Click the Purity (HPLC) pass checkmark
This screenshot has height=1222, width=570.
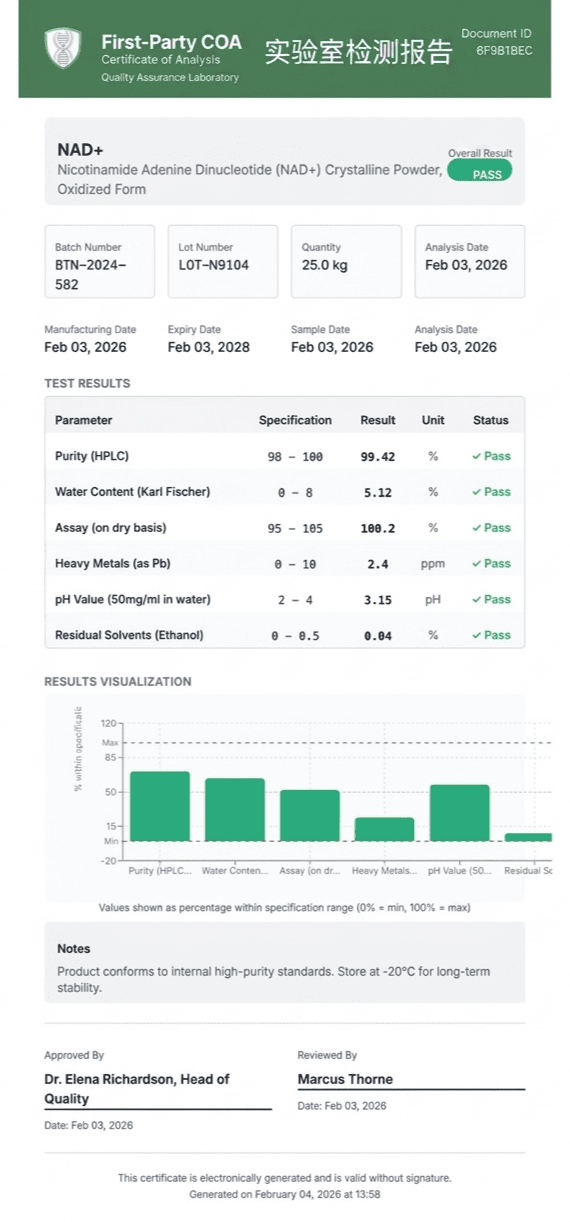(477, 456)
